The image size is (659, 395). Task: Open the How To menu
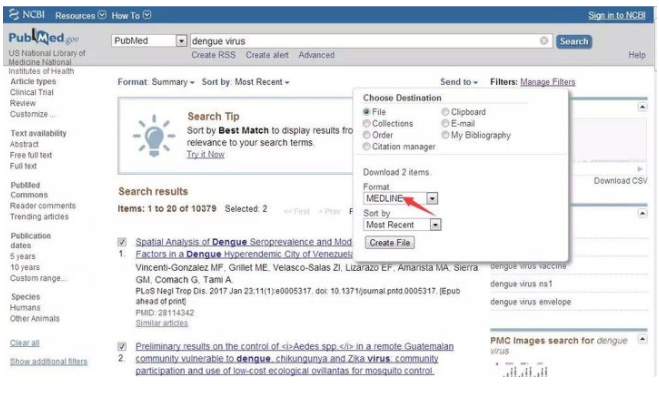tap(131, 16)
